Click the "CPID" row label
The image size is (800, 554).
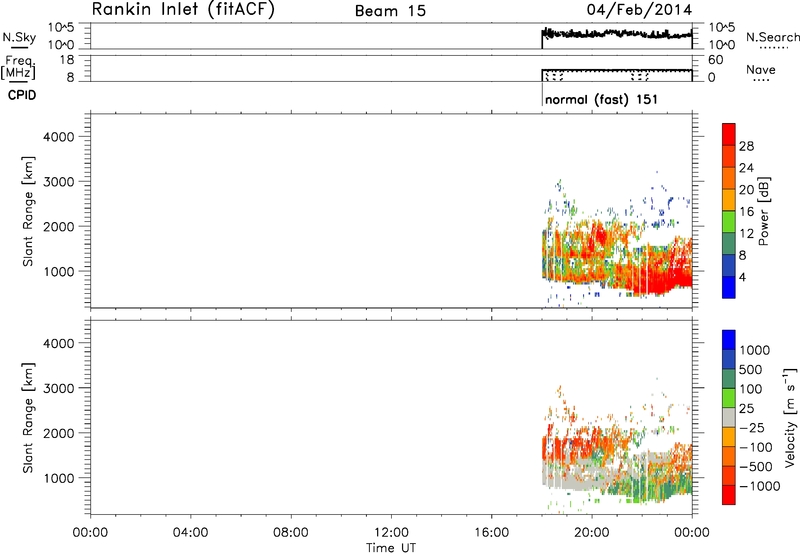tap(22, 95)
